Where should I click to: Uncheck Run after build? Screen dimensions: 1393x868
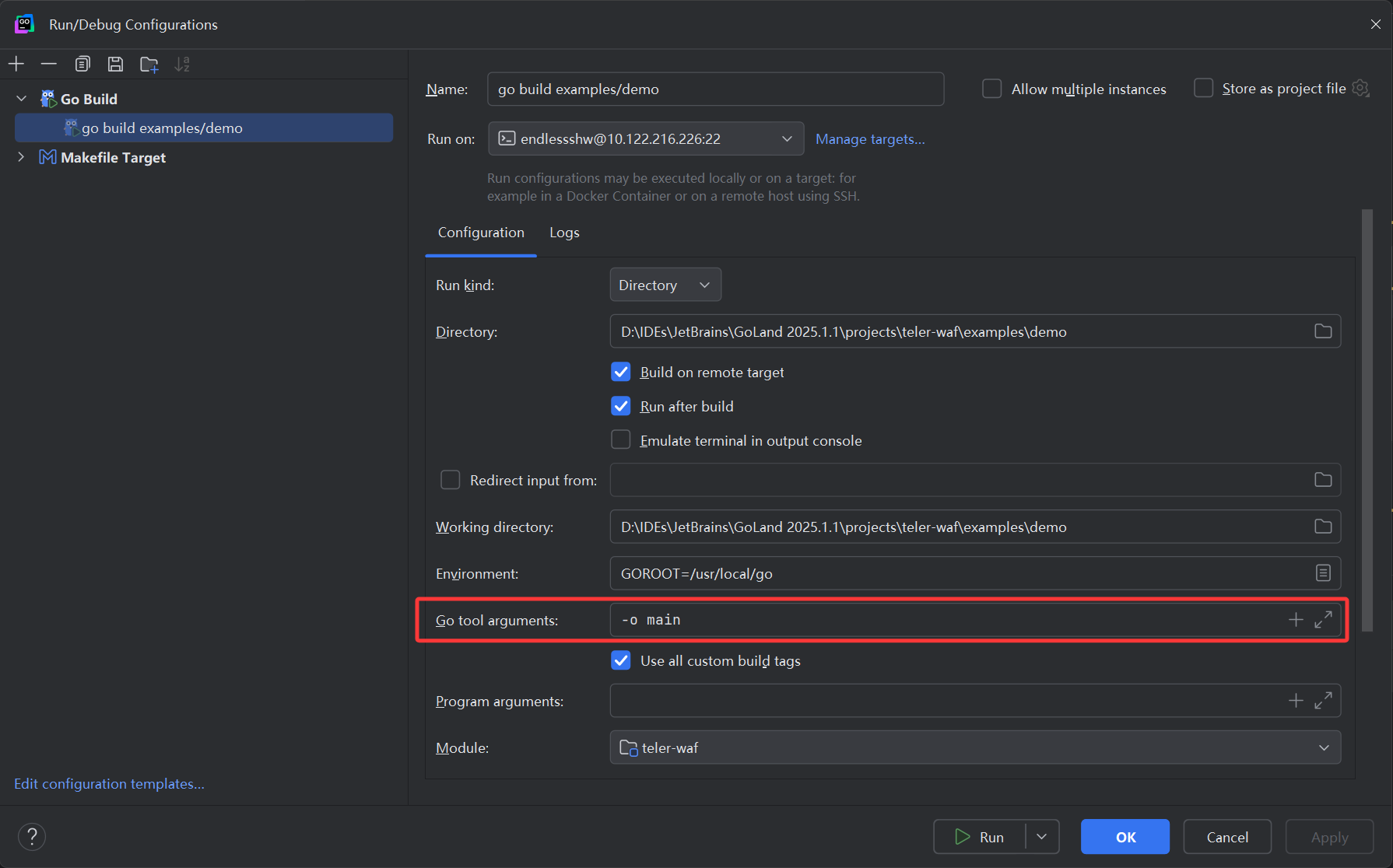click(x=620, y=406)
